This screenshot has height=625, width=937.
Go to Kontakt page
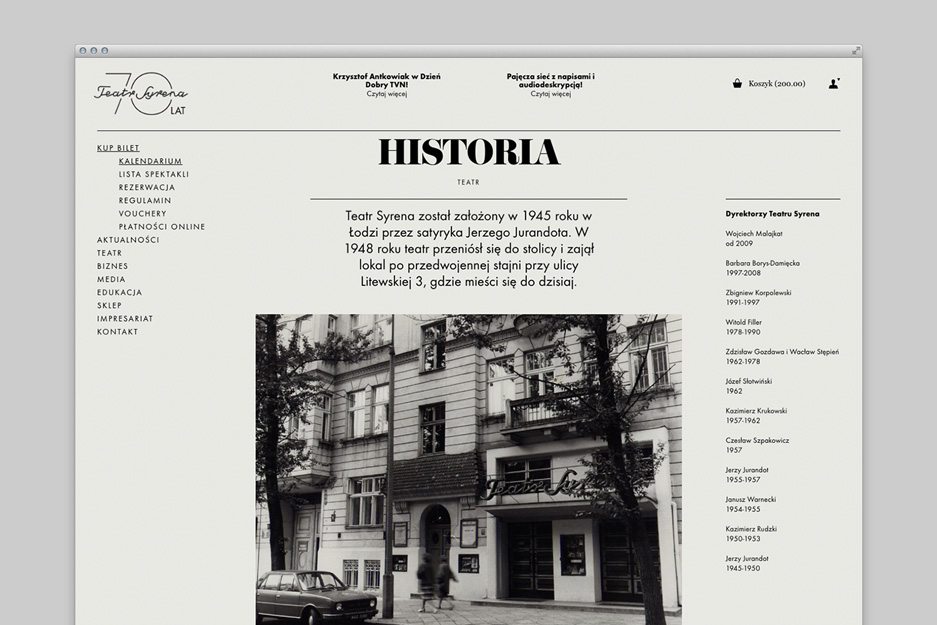(x=117, y=332)
